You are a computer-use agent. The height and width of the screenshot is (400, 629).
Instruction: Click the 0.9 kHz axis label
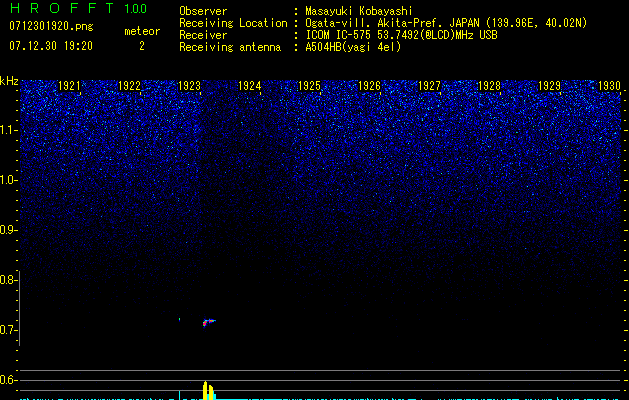tap(7, 230)
